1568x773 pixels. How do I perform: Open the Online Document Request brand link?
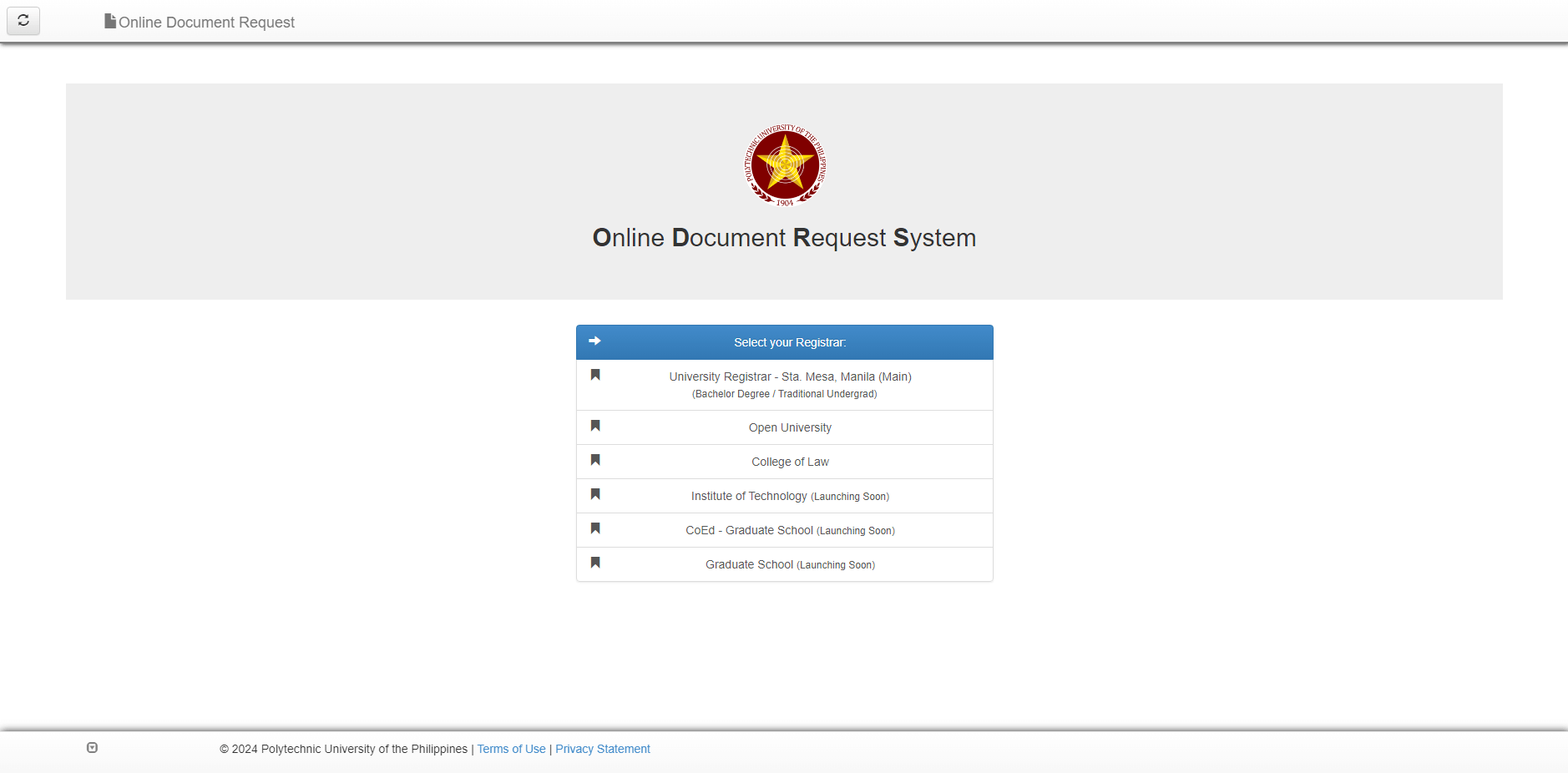[x=200, y=22]
